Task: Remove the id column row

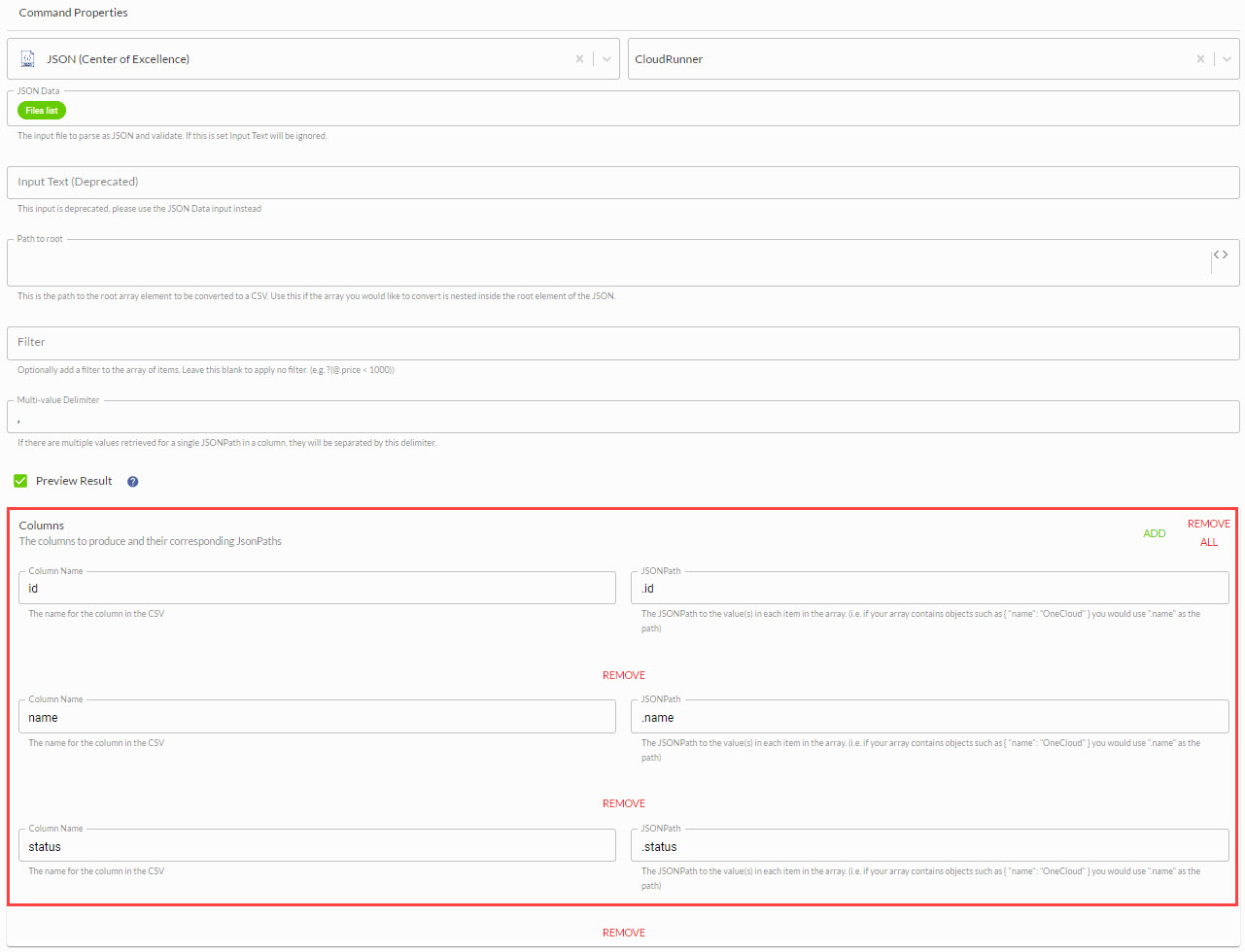Action: point(623,675)
